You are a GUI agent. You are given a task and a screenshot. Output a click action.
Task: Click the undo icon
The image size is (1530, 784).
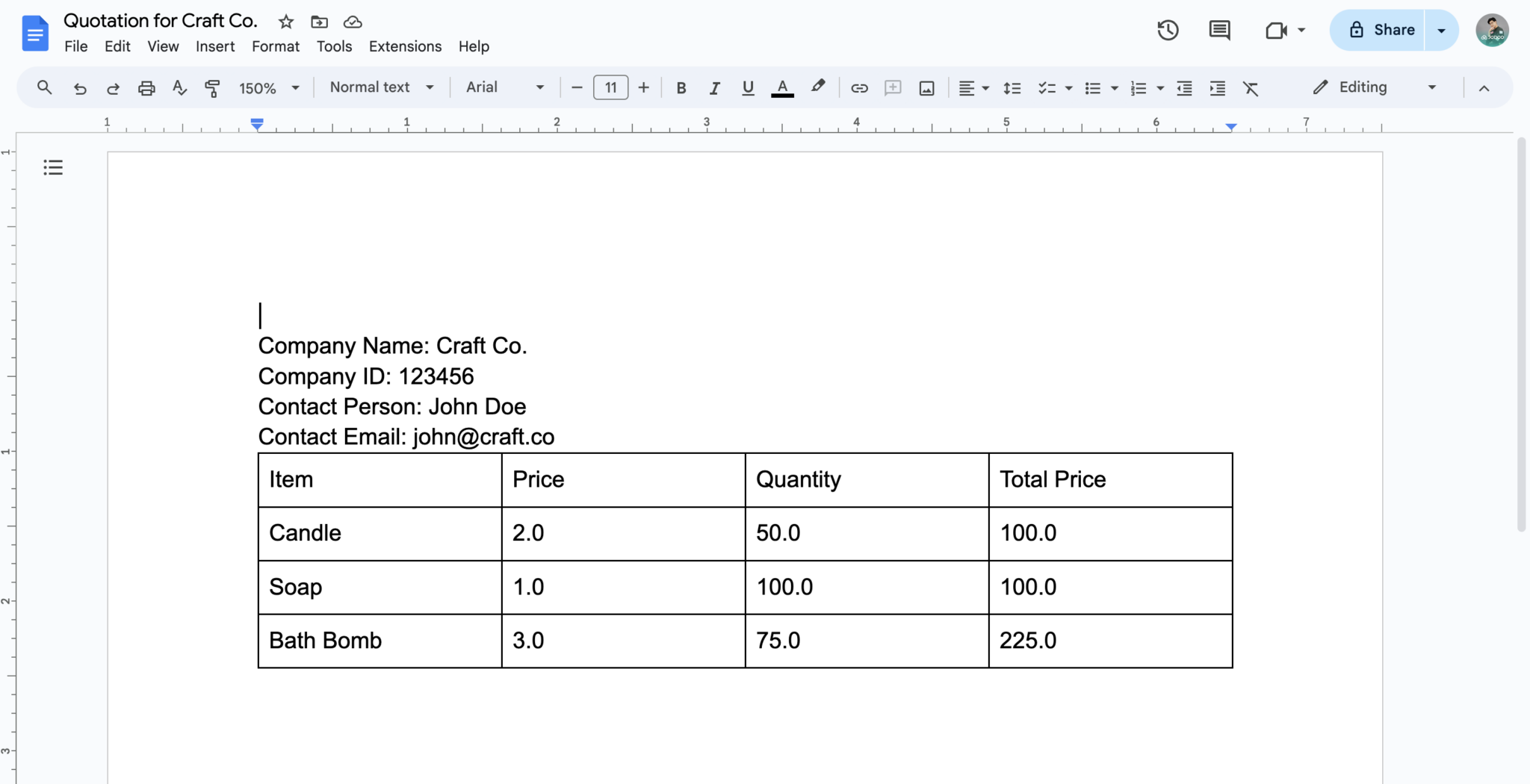80,87
